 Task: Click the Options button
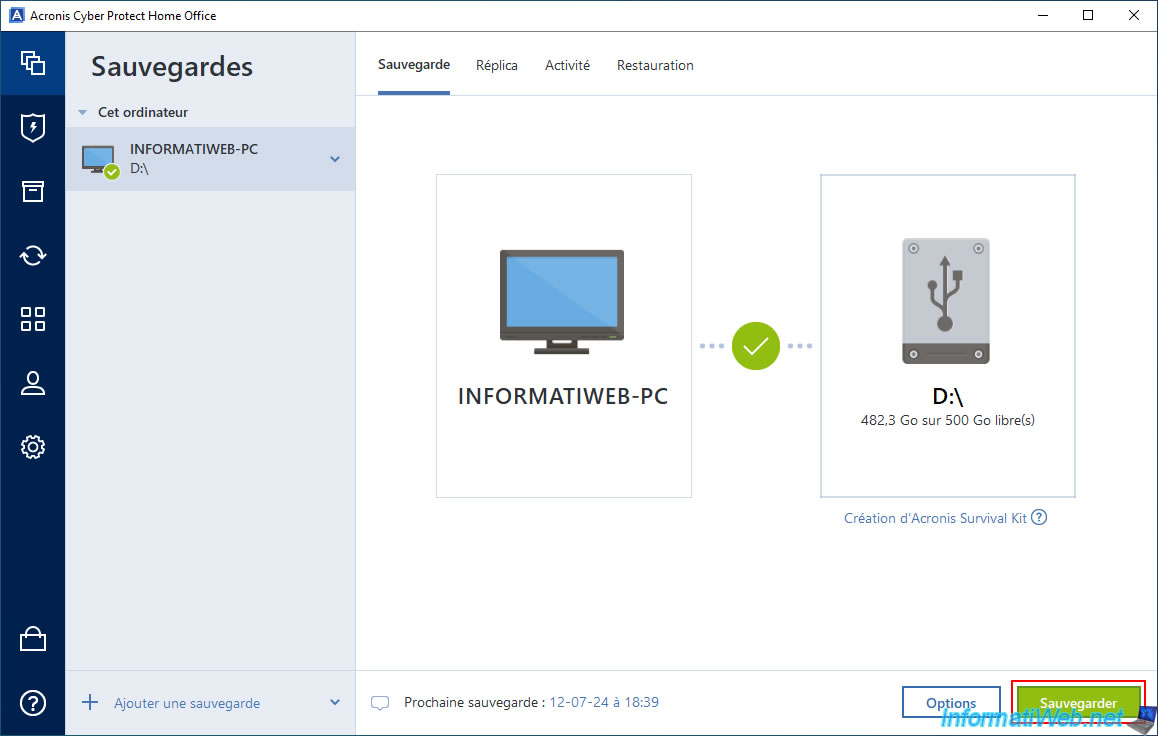pyautogui.click(x=951, y=702)
